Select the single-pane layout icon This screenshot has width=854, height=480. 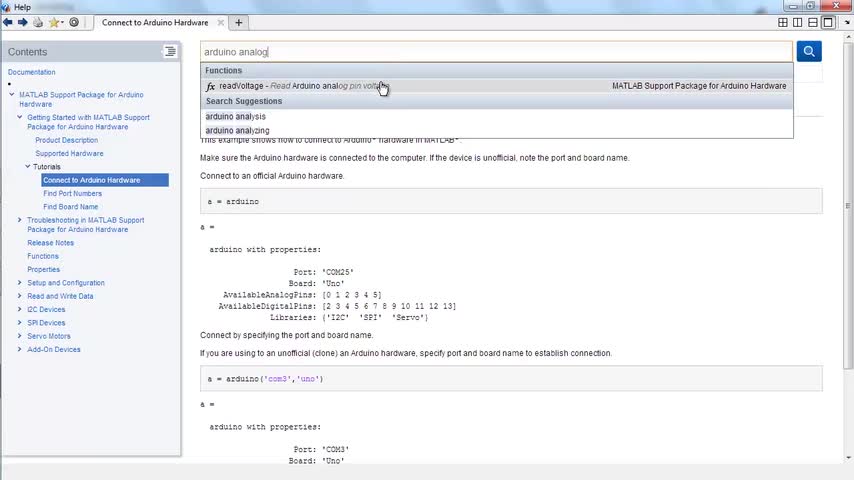[828, 22]
